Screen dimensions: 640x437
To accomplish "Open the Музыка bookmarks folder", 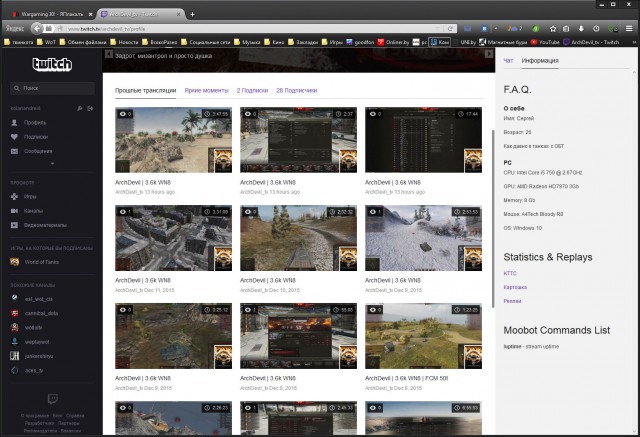I will pyautogui.click(x=247, y=42).
